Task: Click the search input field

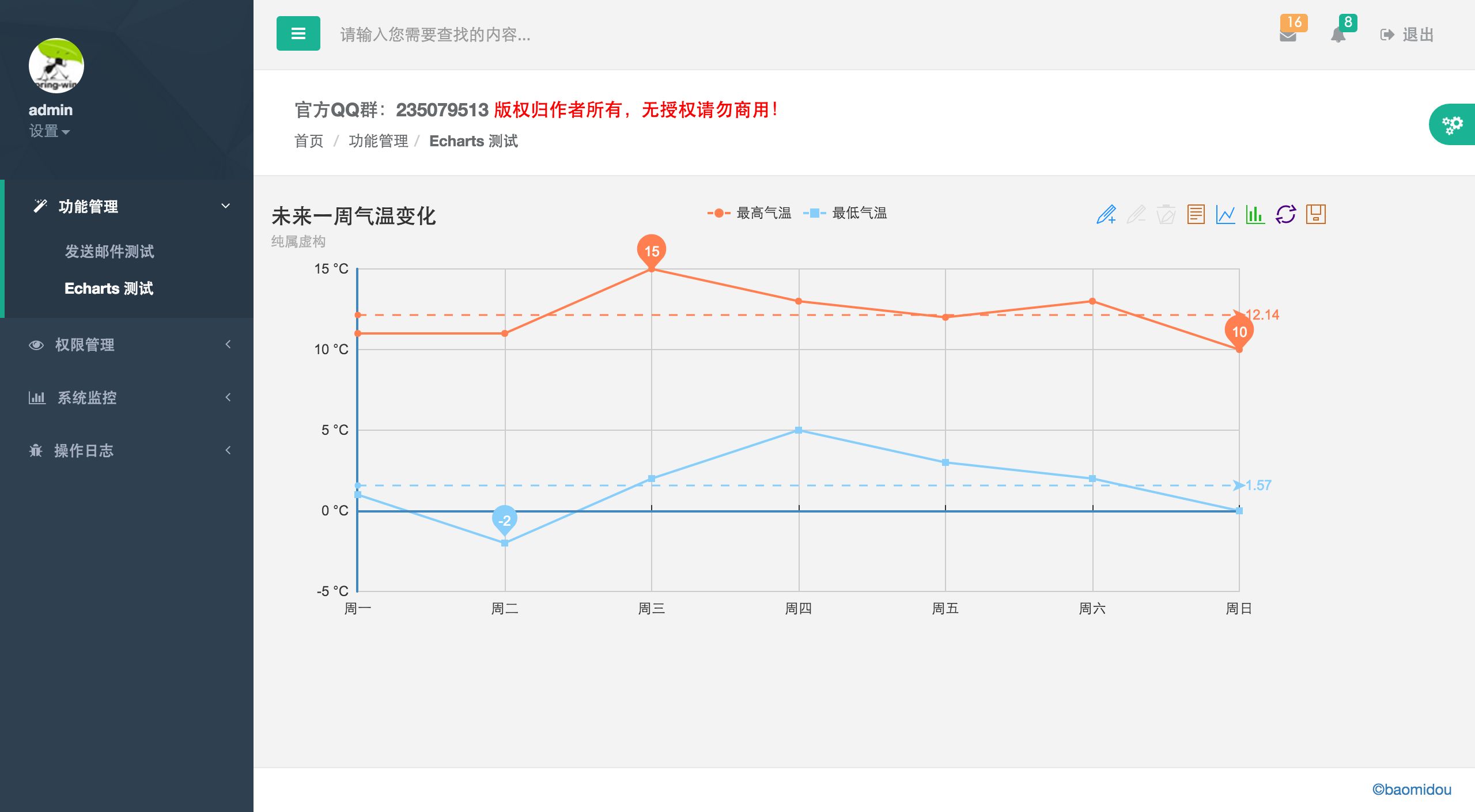Action: click(x=519, y=35)
